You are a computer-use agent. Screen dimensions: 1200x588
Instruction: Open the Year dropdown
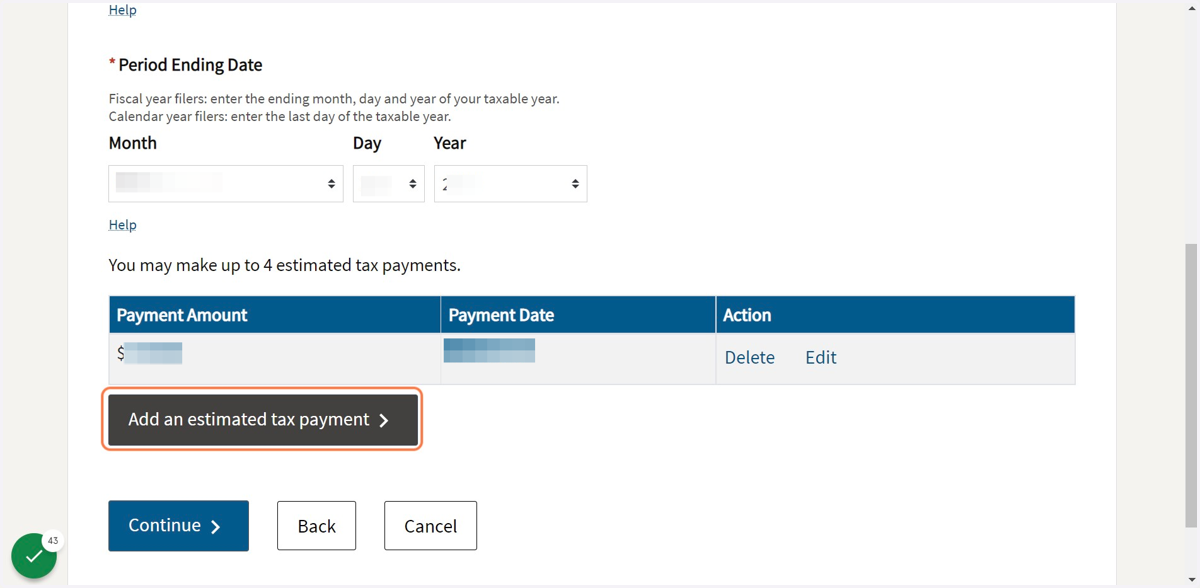click(511, 184)
